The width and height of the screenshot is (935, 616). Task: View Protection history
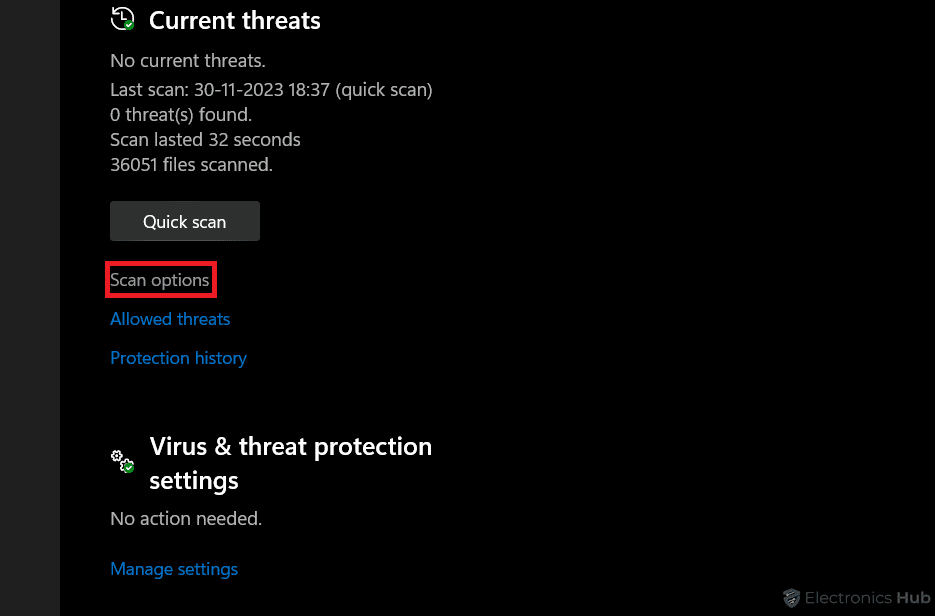coord(178,358)
